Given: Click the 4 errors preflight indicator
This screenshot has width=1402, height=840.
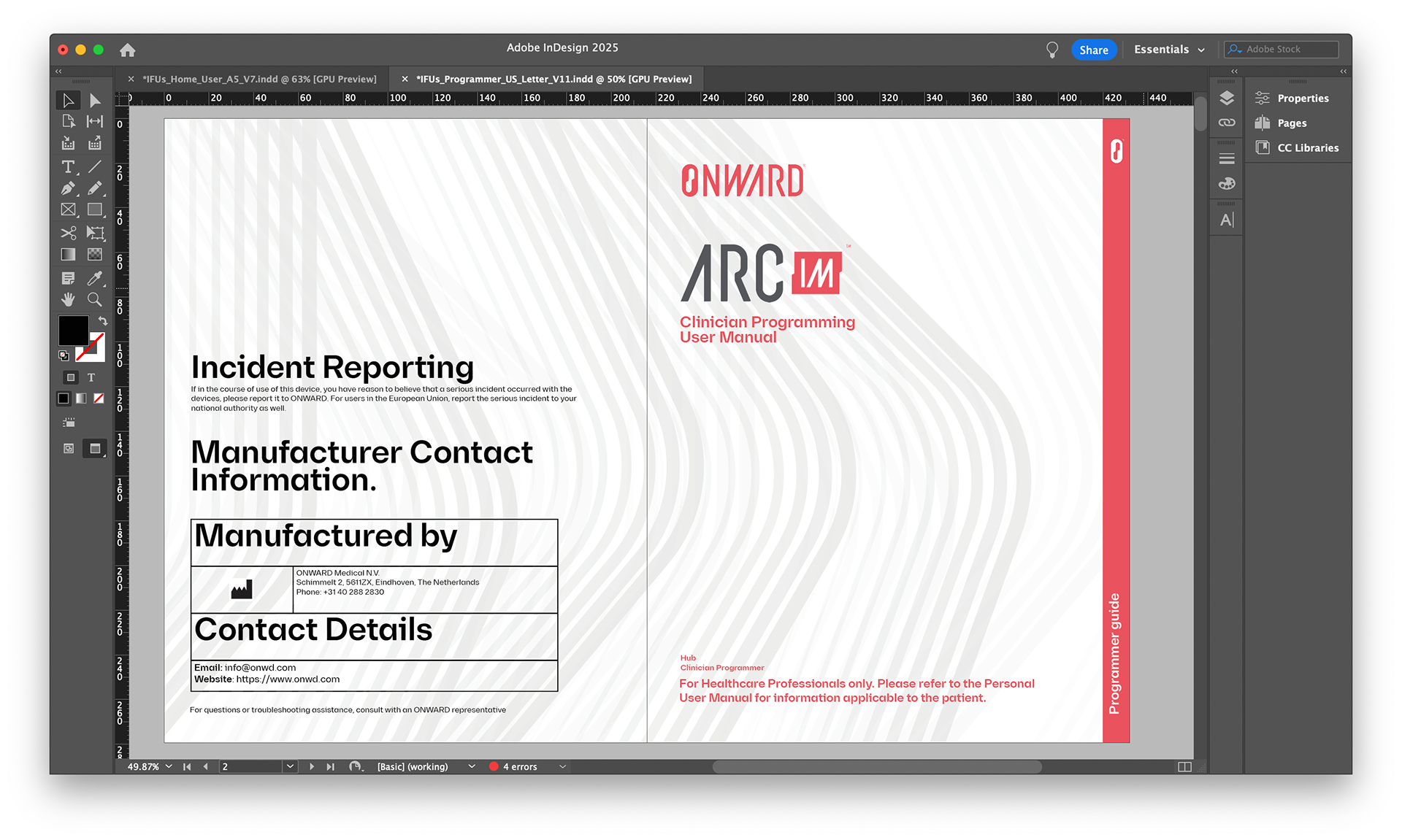Looking at the screenshot, I should (x=513, y=766).
